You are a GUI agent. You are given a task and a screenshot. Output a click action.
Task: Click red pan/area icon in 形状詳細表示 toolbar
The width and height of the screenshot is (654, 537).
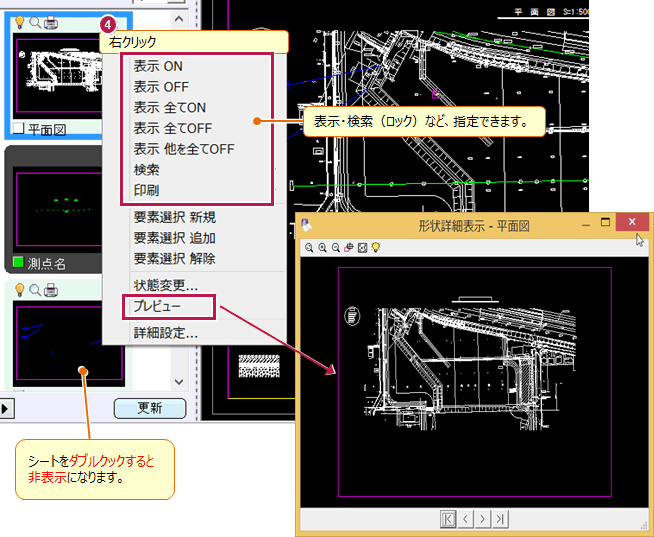pos(349,247)
